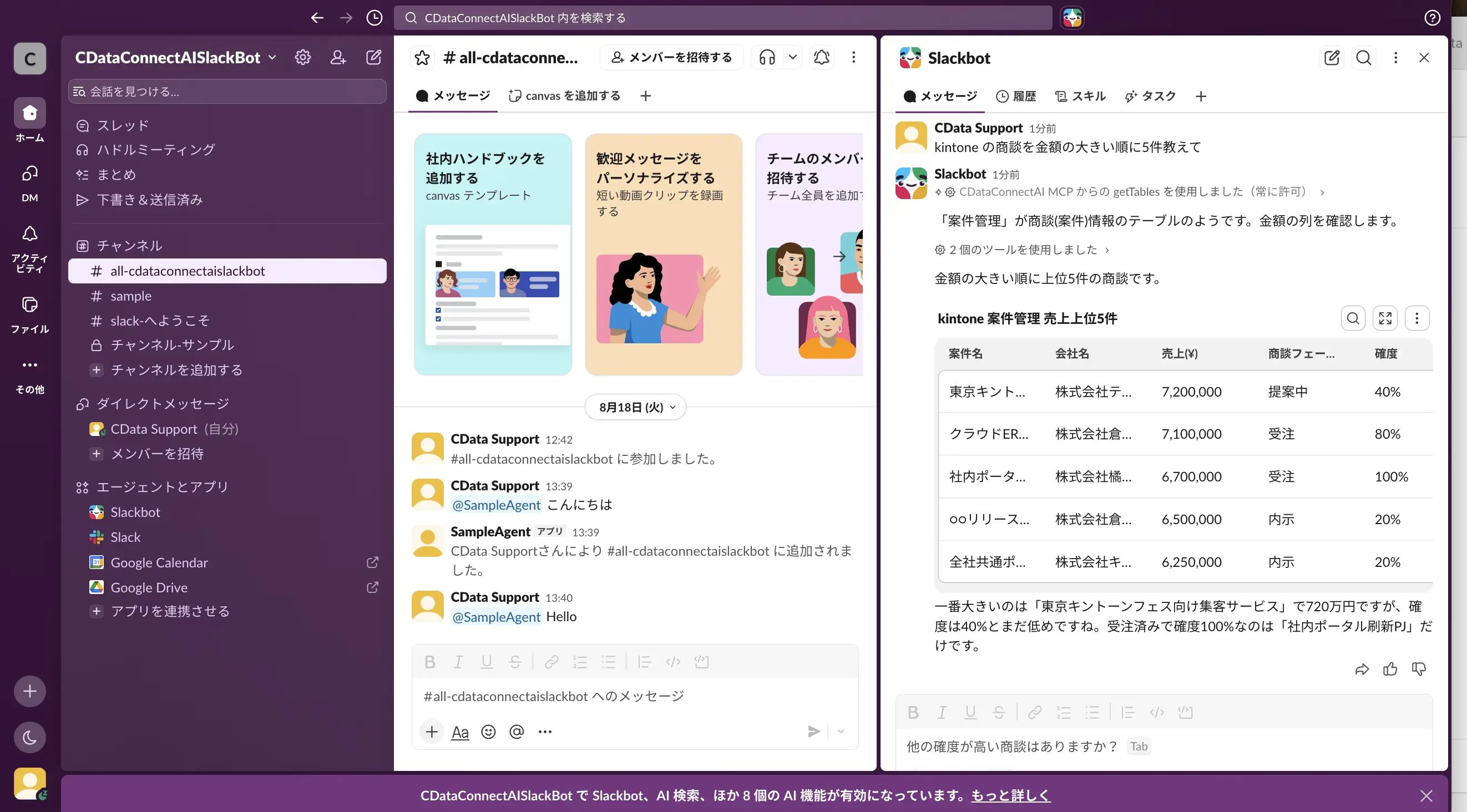Star the all-cdataconnectaislackbot channel
Screen dimensions: 1467x812
(422, 58)
